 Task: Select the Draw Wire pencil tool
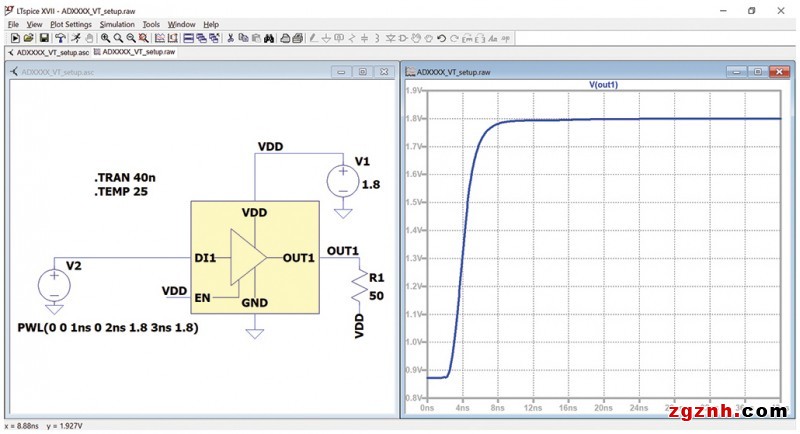[x=314, y=38]
